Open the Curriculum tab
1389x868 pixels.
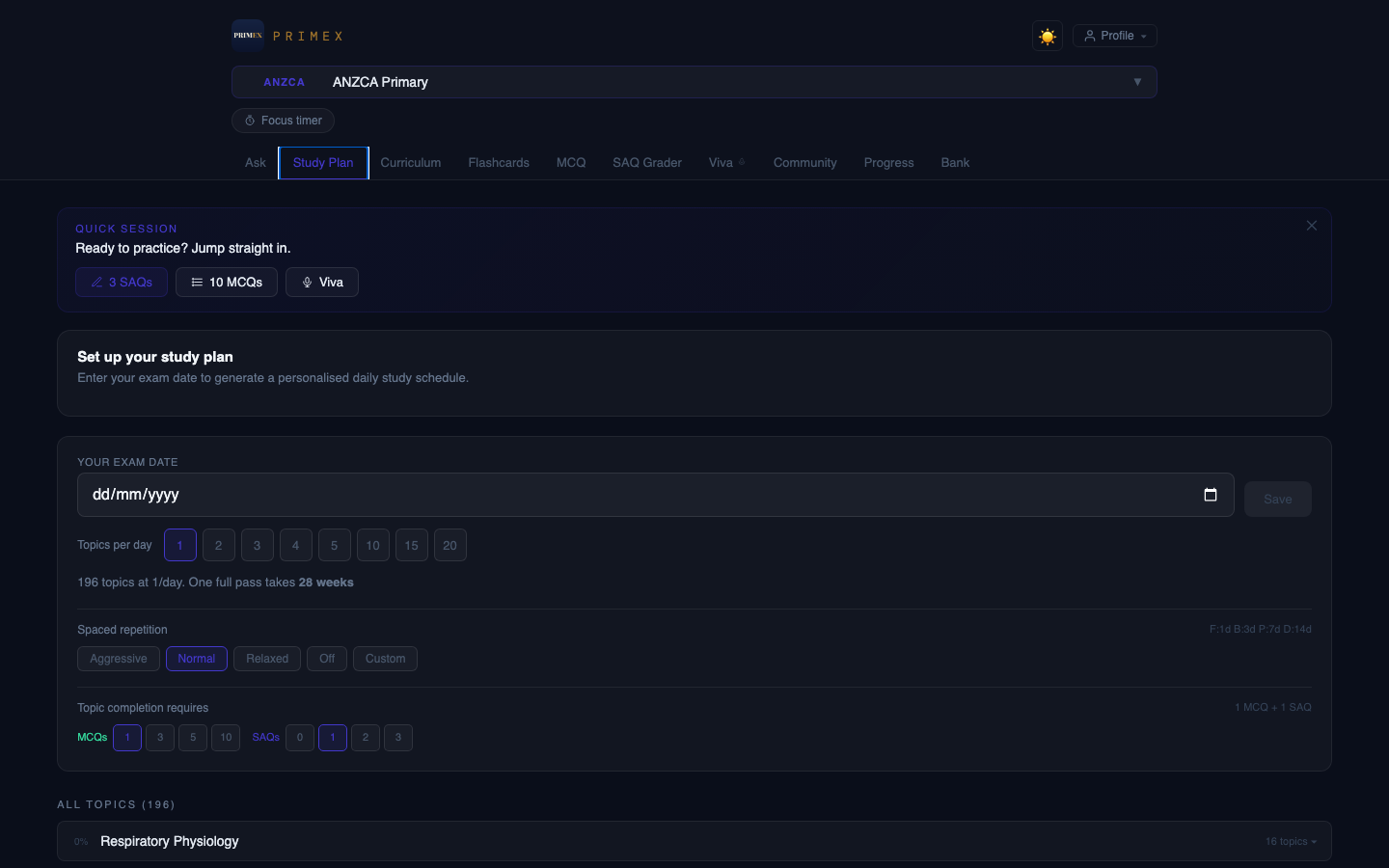[411, 163]
